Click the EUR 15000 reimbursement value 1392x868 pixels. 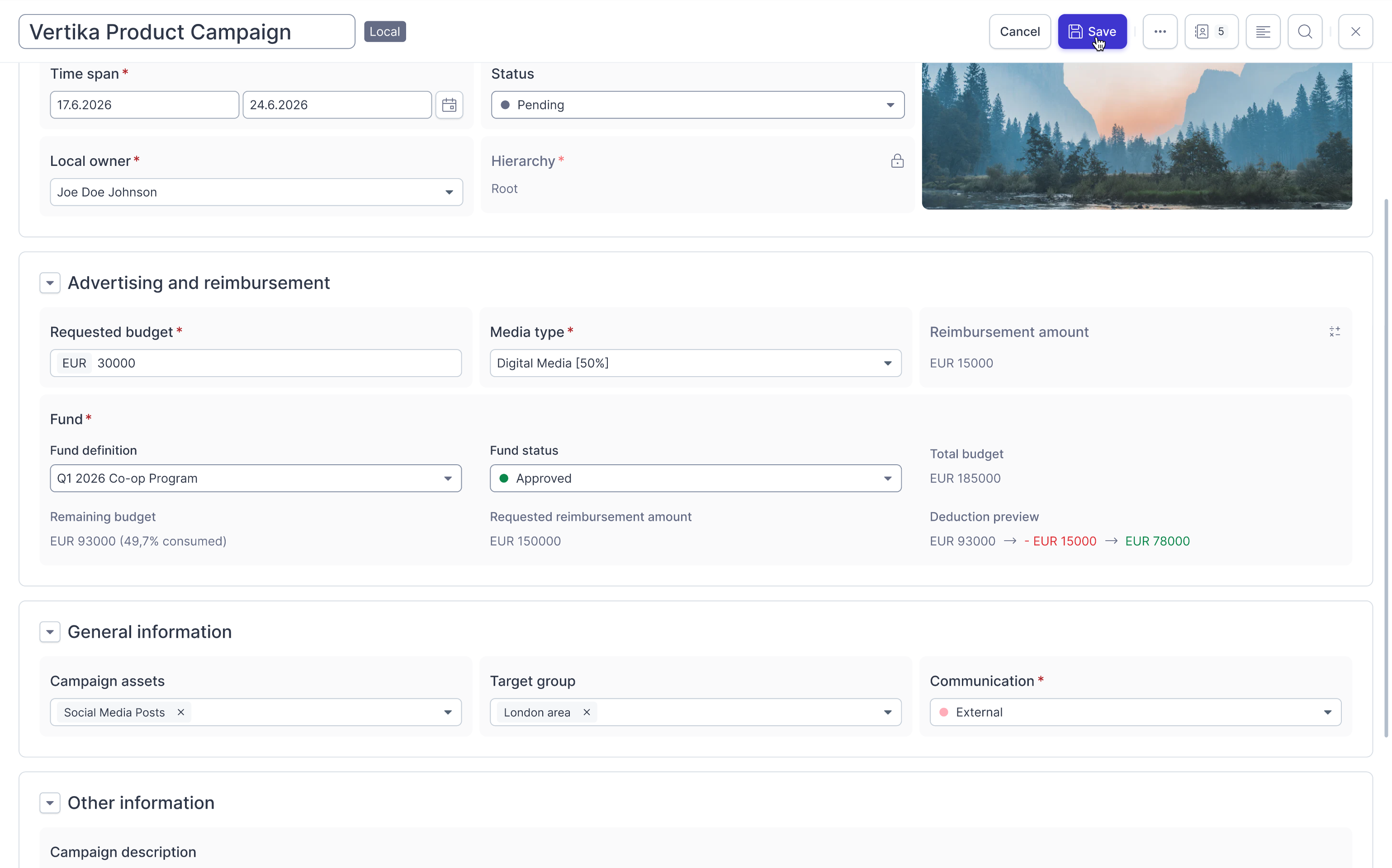click(961, 363)
